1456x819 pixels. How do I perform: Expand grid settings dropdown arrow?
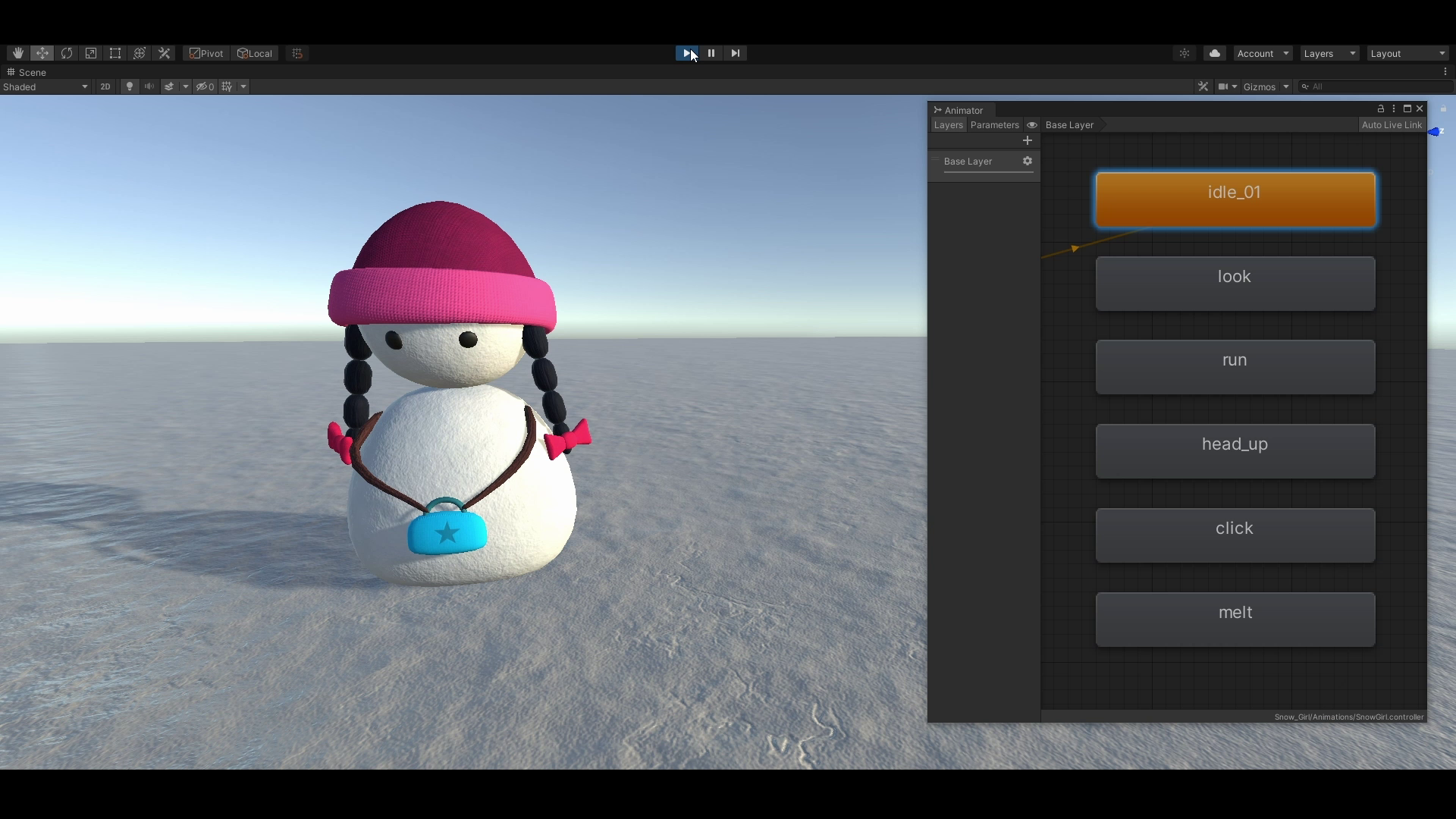pyautogui.click(x=243, y=86)
